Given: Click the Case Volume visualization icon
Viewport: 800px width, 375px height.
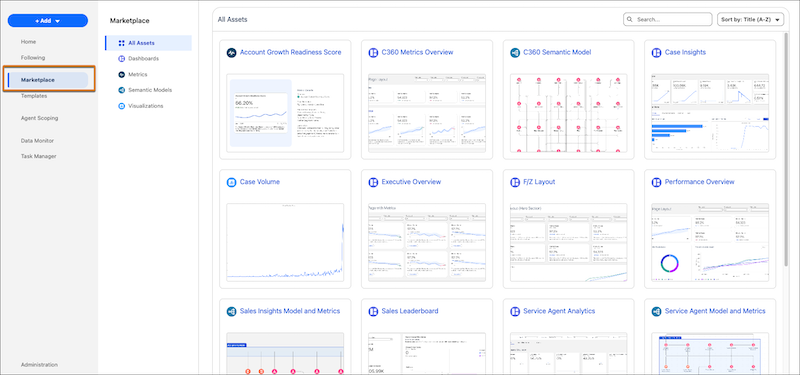Looking at the screenshot, I should 231,182.
